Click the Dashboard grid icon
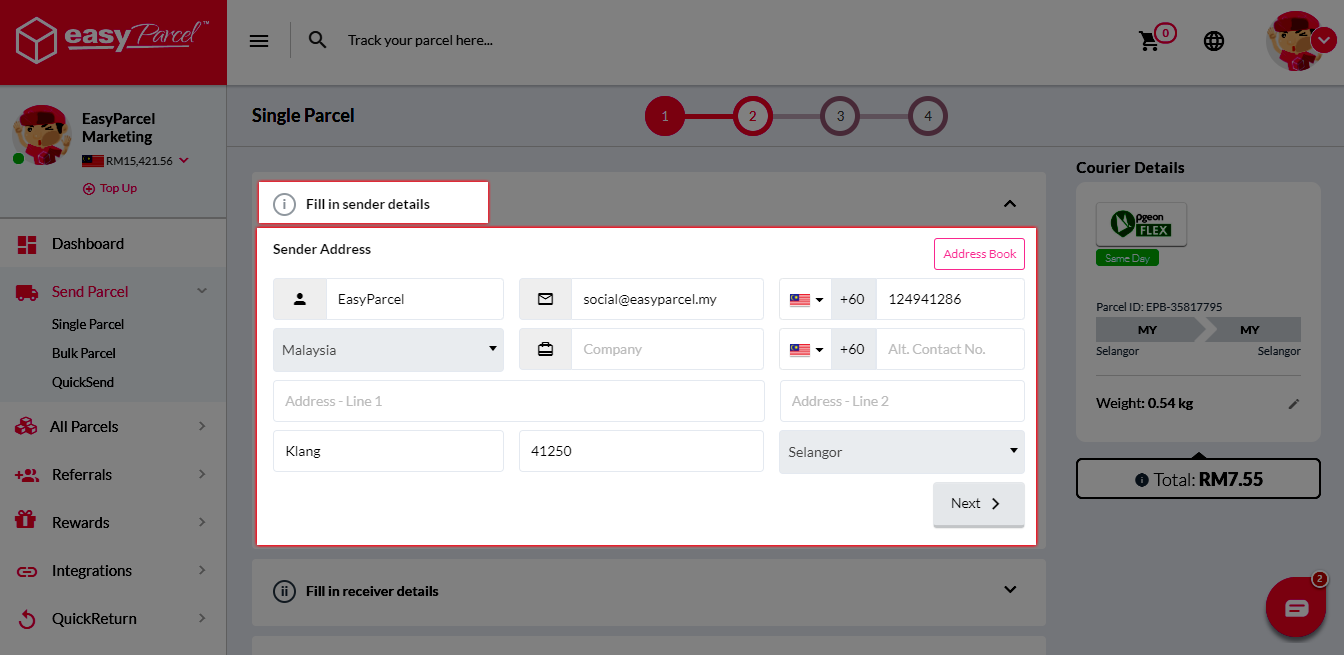 tap(27, 244)
